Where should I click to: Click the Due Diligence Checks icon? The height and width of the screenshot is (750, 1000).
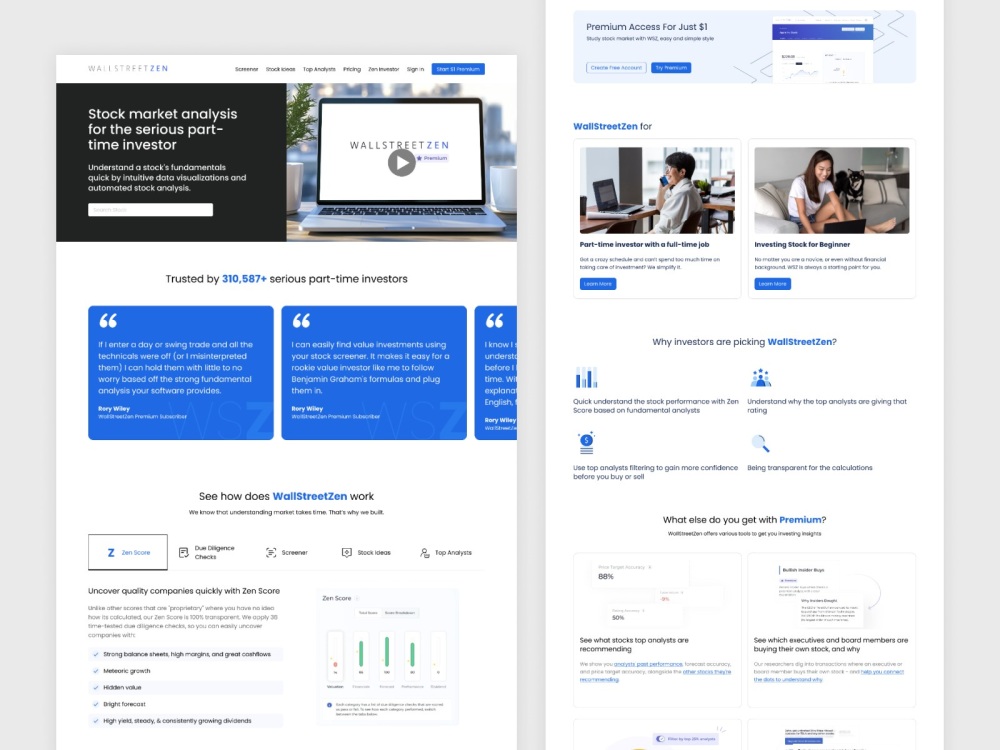pos(184,552)
